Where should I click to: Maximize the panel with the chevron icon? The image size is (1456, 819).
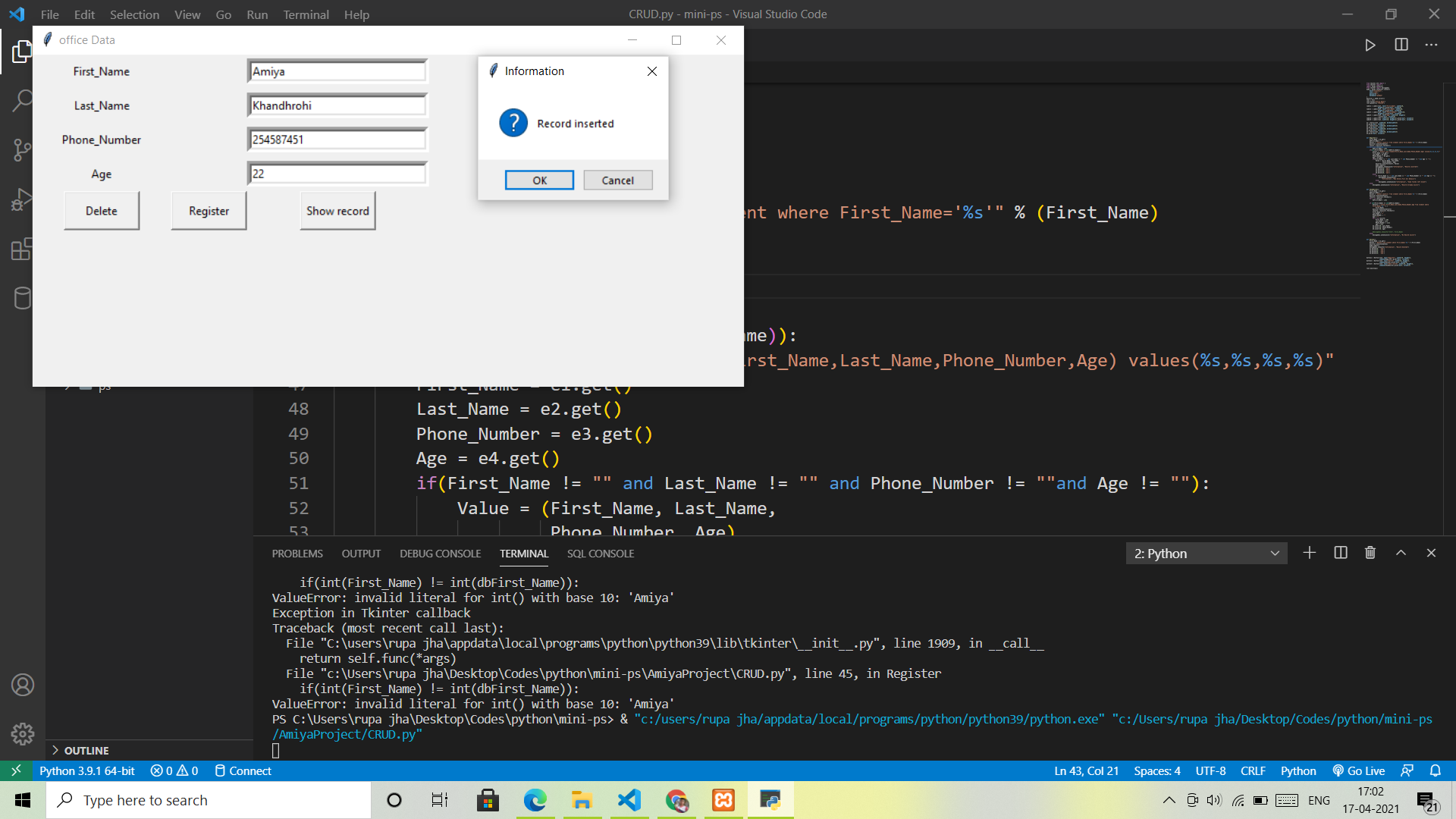click(x=1401, y=553)
